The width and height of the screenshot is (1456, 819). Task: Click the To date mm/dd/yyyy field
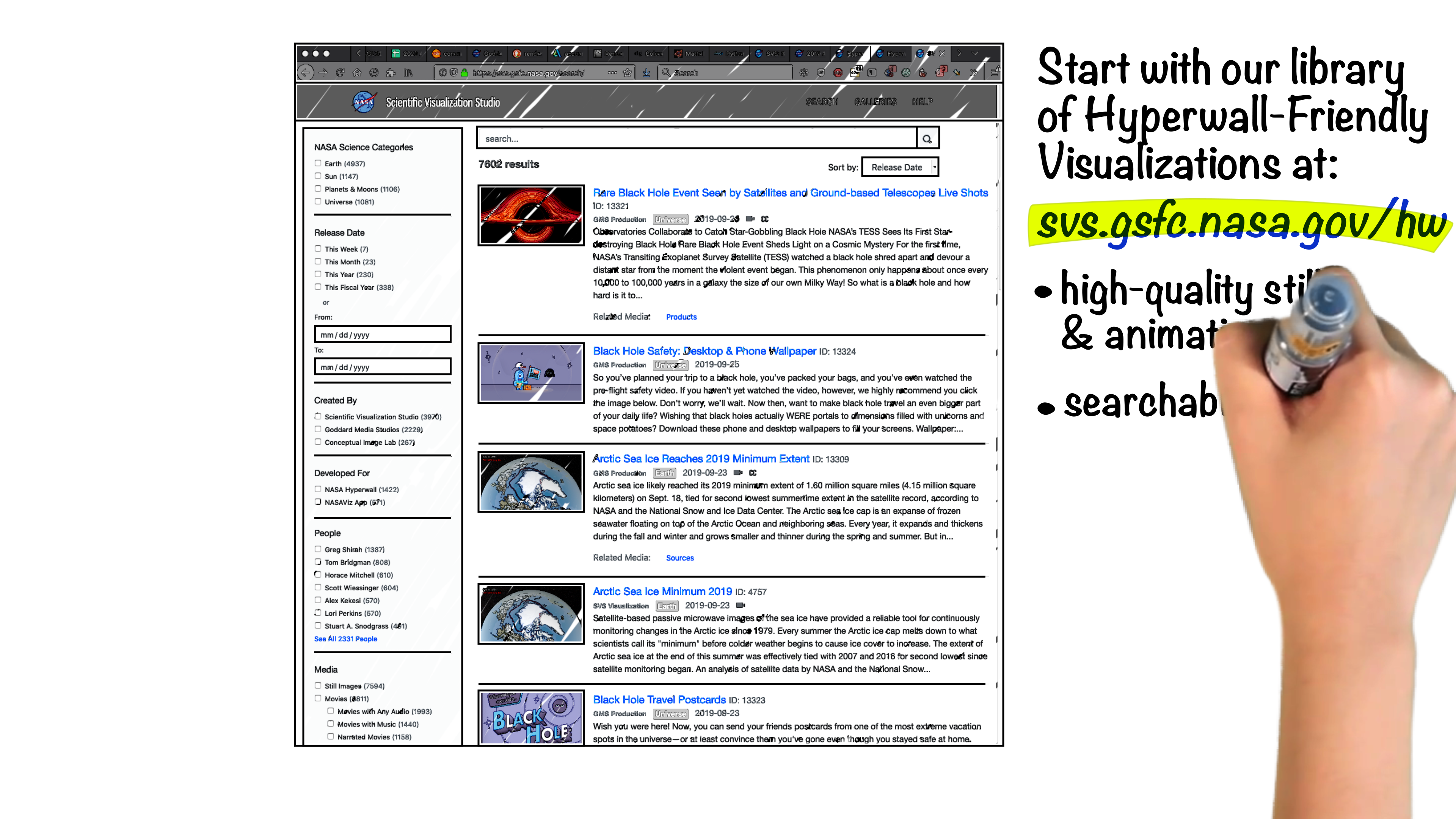point(383,367)
